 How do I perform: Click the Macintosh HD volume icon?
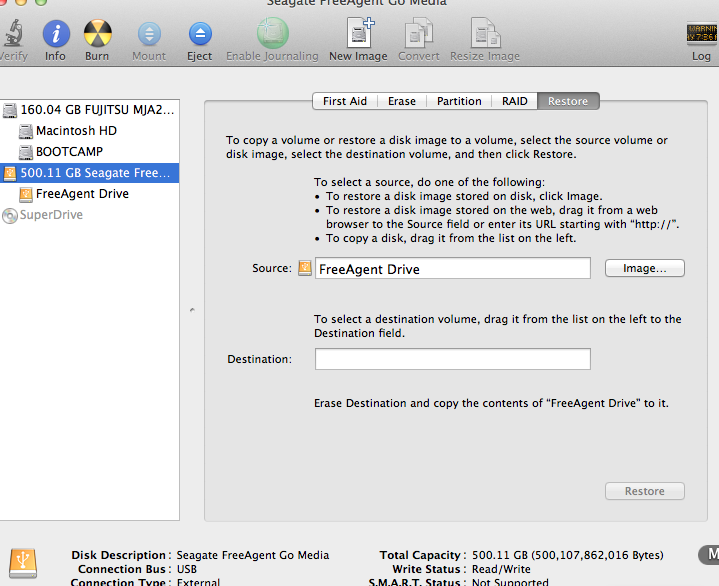point(26,131)
